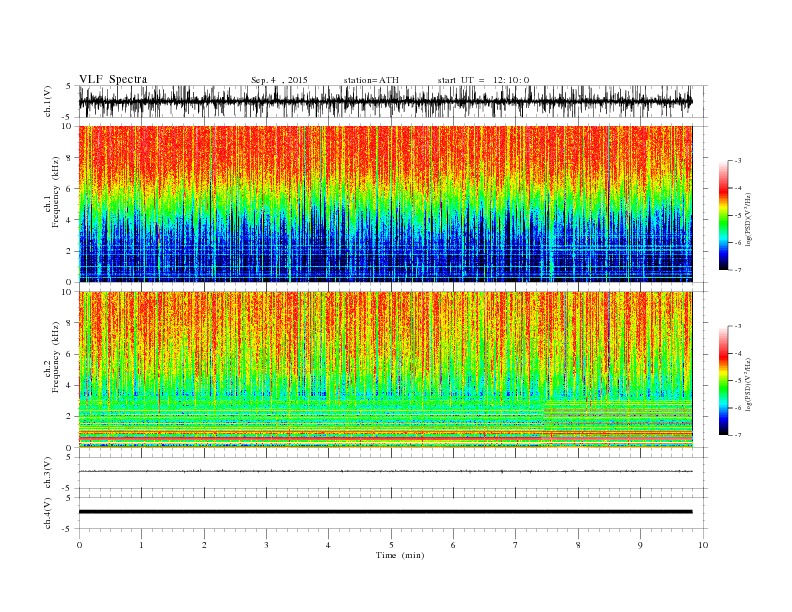792x612 pixels.
Task: Click the ch.2 log(PSD) color scale caption
Action: (749, 383)
